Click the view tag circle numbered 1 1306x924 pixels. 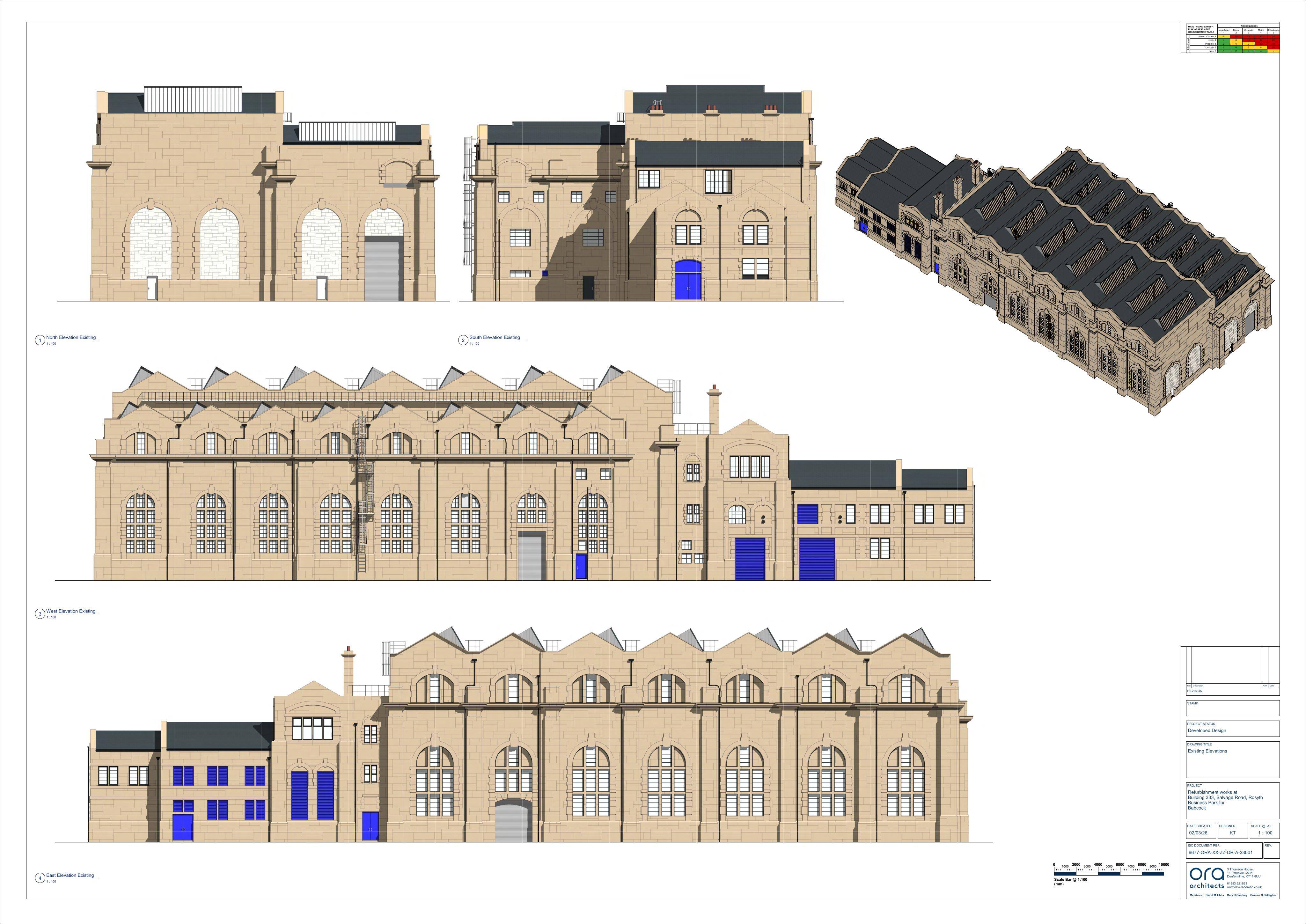click(x=40, y=340)
